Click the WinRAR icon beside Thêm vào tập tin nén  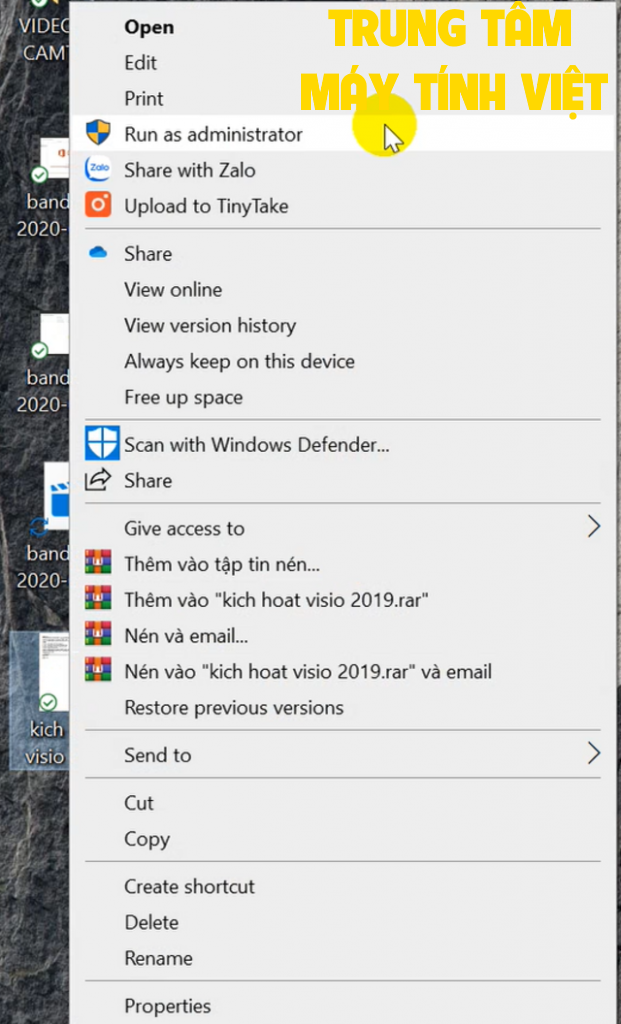tap(101, 564)
